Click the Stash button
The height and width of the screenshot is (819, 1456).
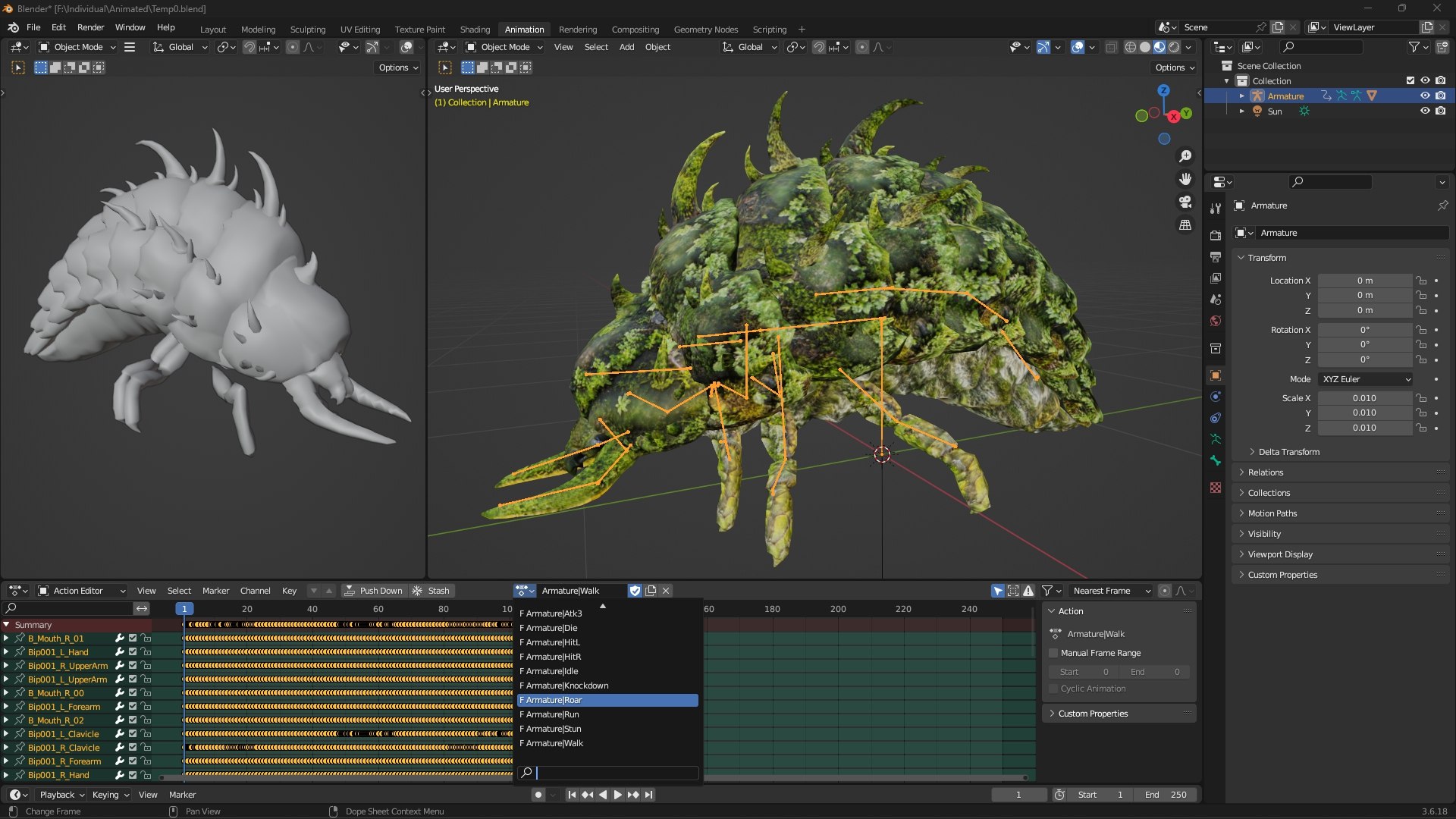click(x=431, y=591)
